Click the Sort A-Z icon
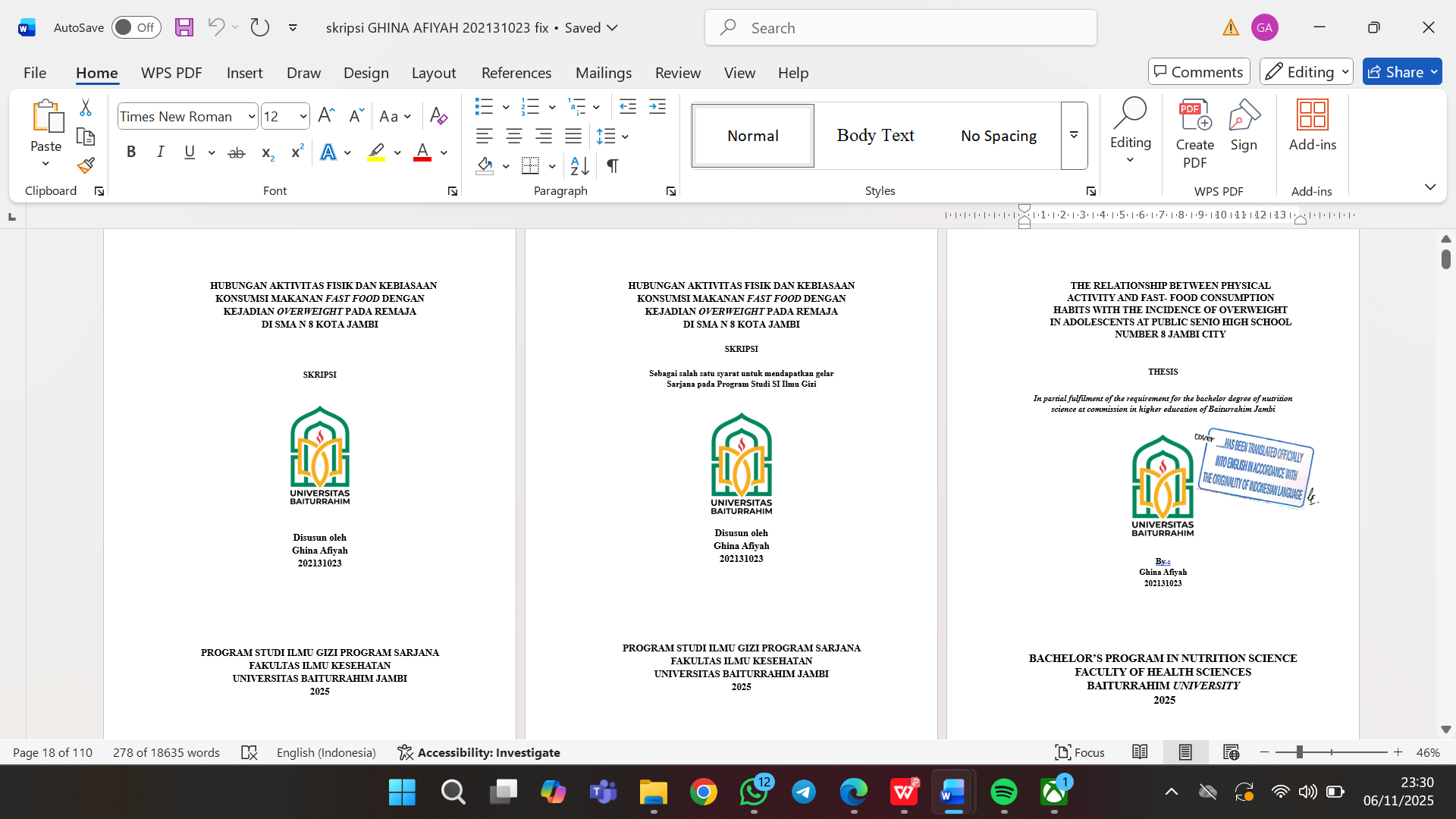 [x=579, y=165]
